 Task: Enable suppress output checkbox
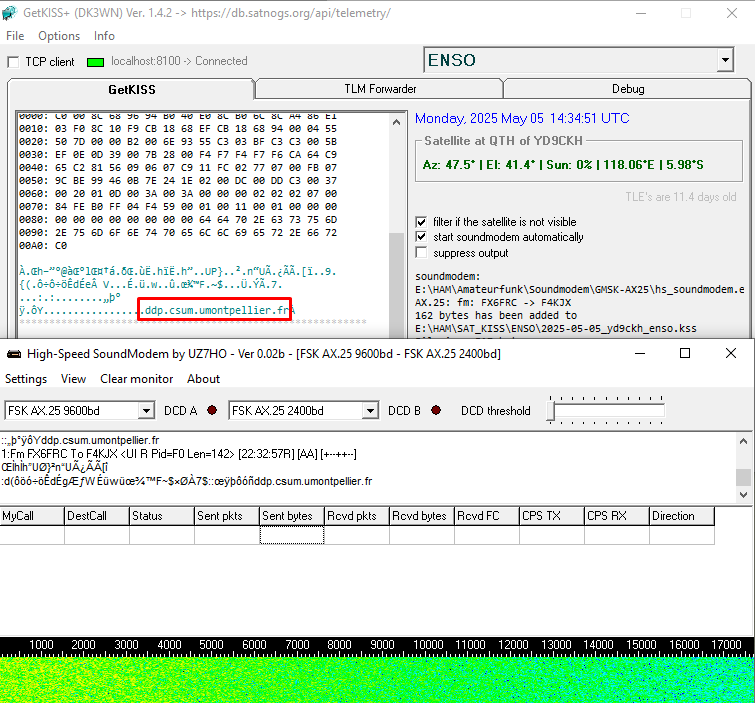point(421,253)
